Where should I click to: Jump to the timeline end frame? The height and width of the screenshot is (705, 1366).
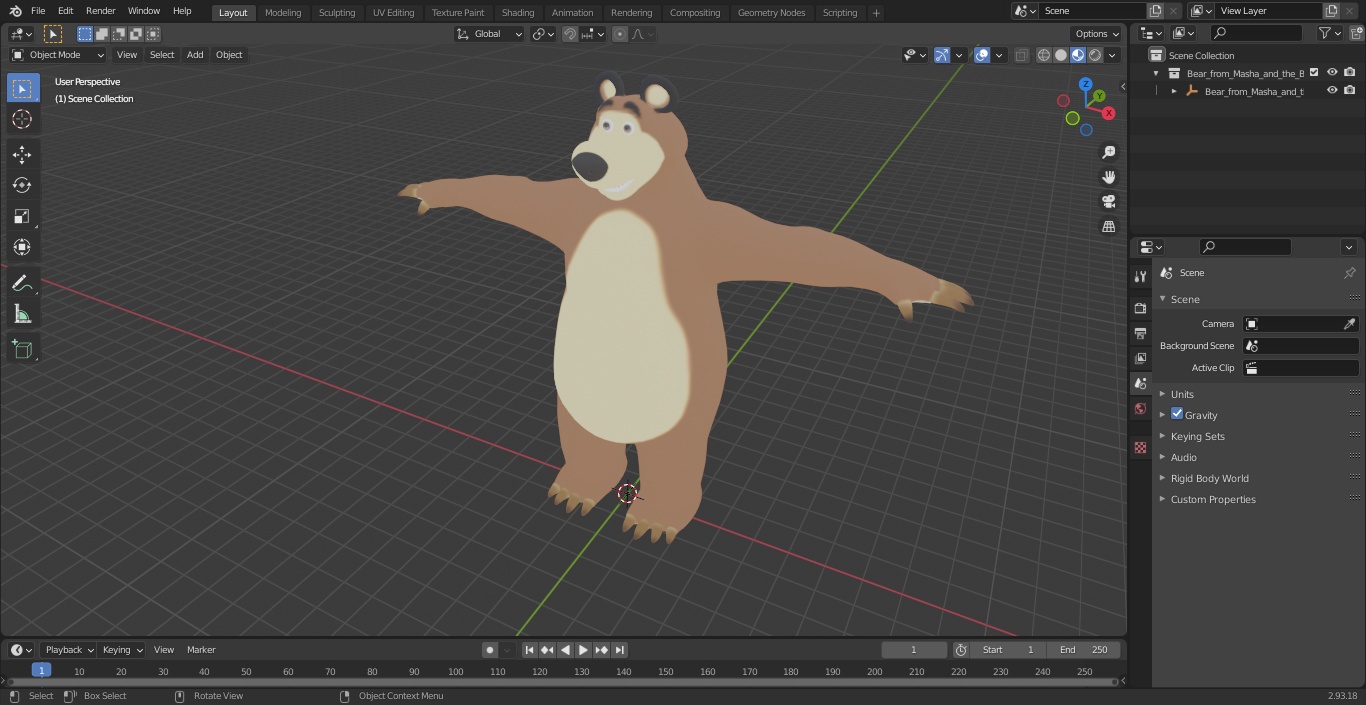[x=620, y=650]
